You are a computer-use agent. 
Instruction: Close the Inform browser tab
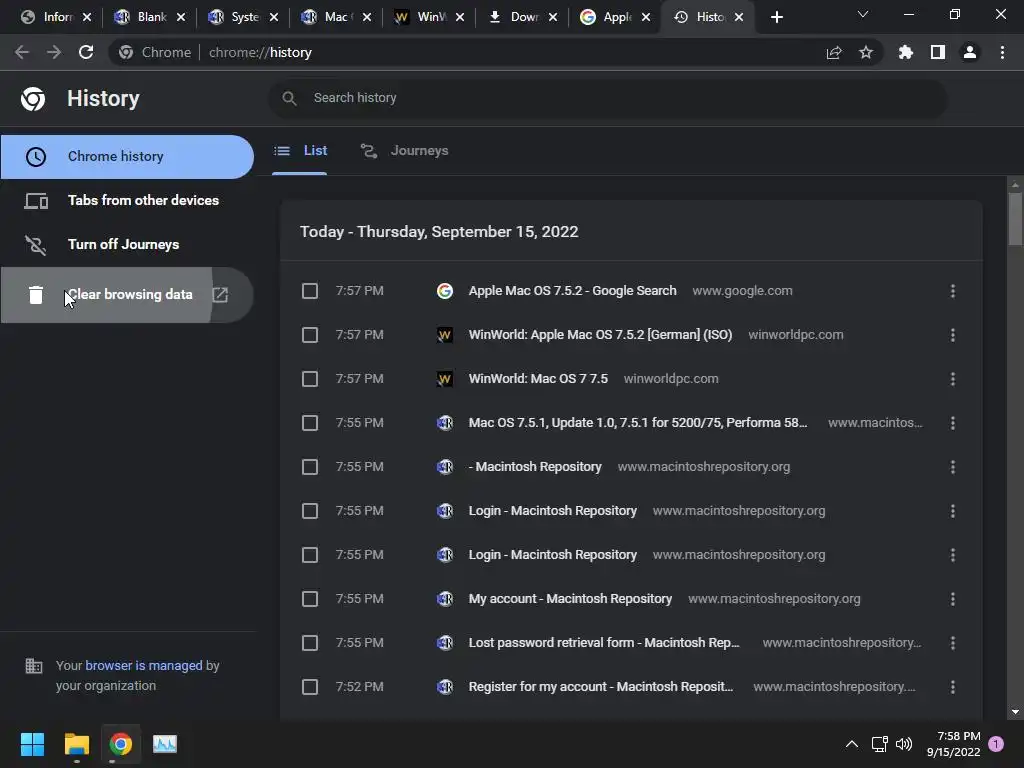tap(88, 18)
